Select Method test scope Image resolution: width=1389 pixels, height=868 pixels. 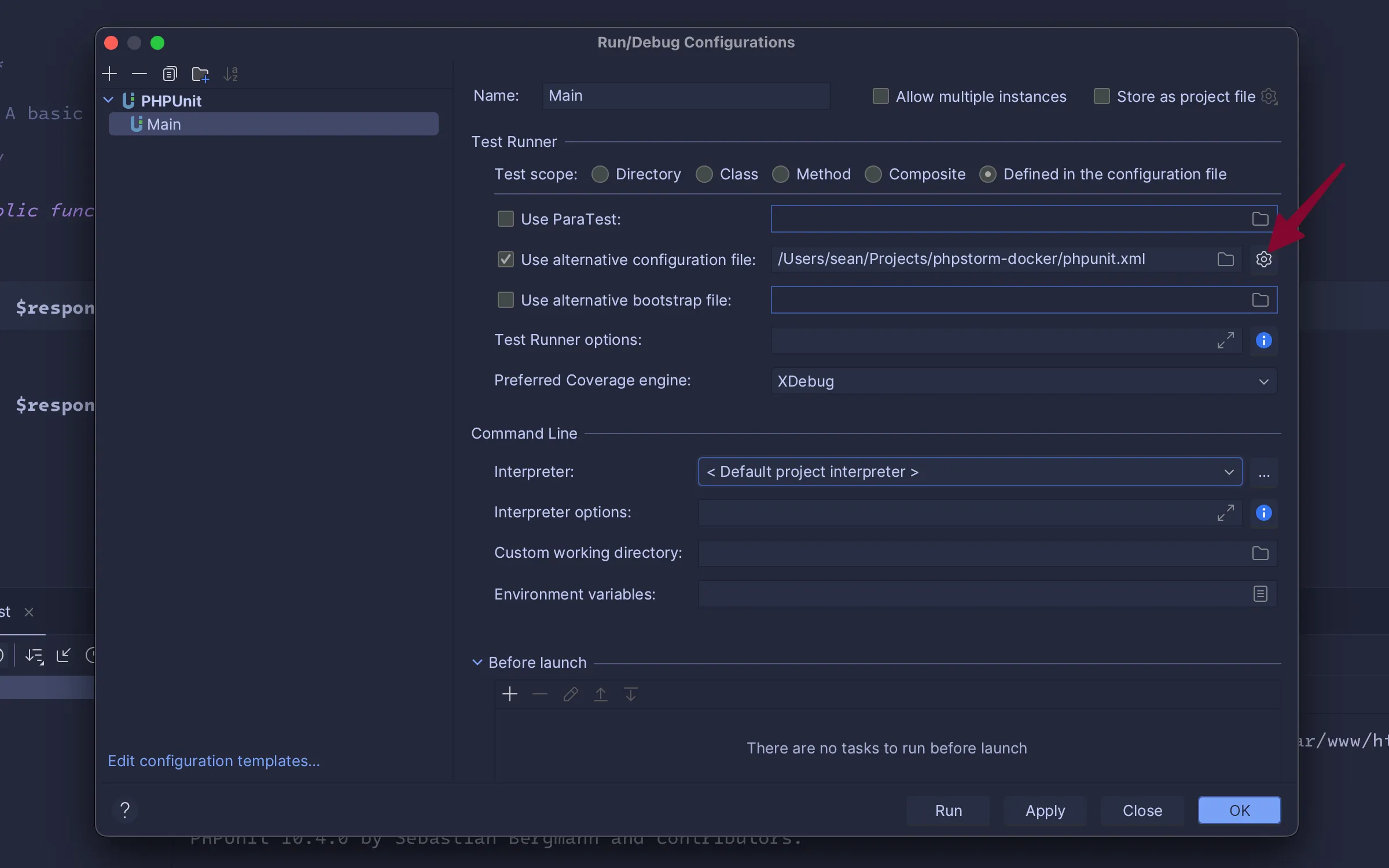tap(781, 174)
